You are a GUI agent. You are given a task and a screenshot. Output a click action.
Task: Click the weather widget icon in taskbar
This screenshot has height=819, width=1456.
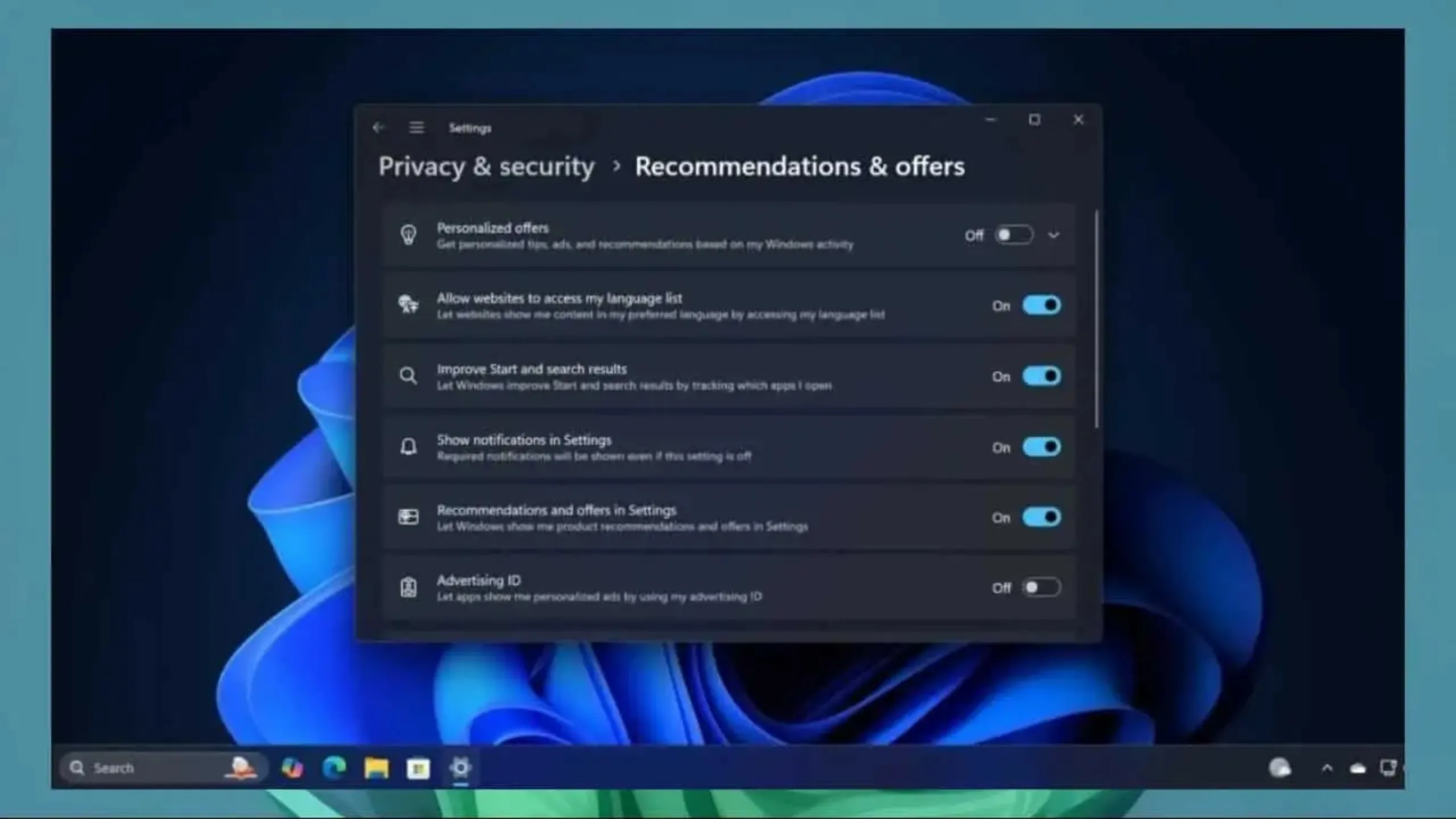[1280, 768]
